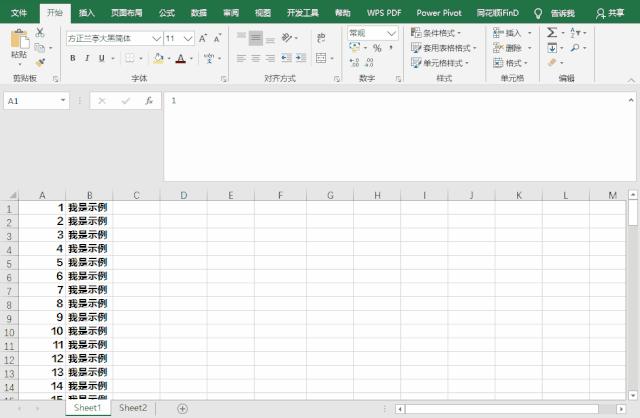Click the Paste clipboard icon
This screenshot has width=640, height=418.
tap(19, 39)
